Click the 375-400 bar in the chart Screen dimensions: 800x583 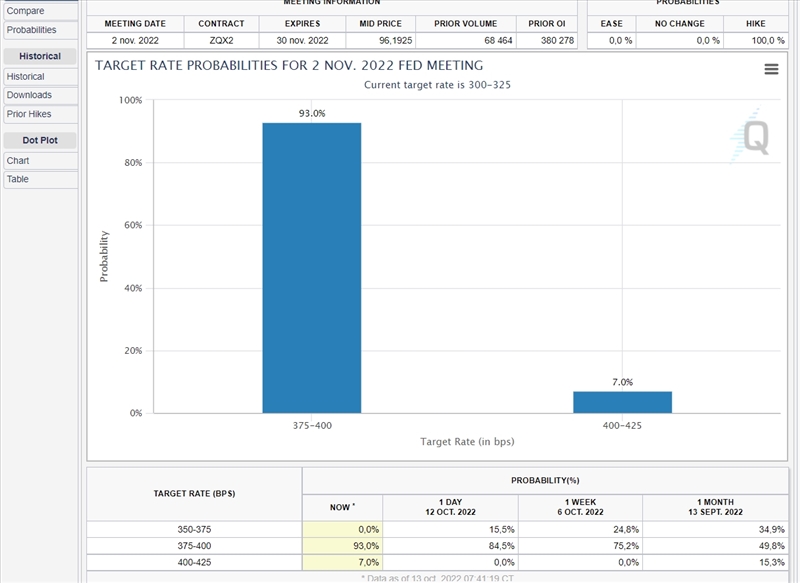point(312,268)
